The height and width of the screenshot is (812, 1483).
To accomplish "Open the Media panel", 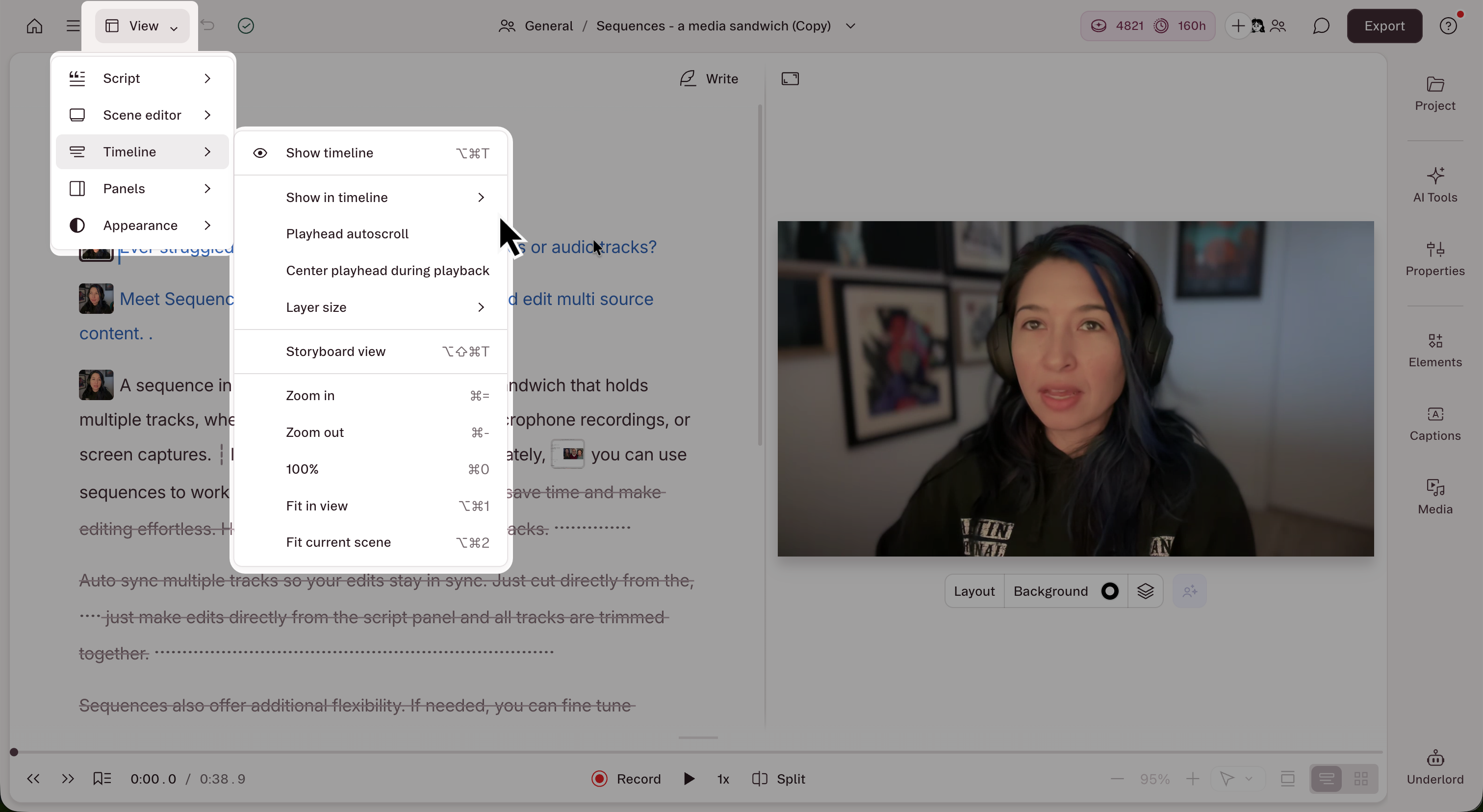I will pos(1434,497).
